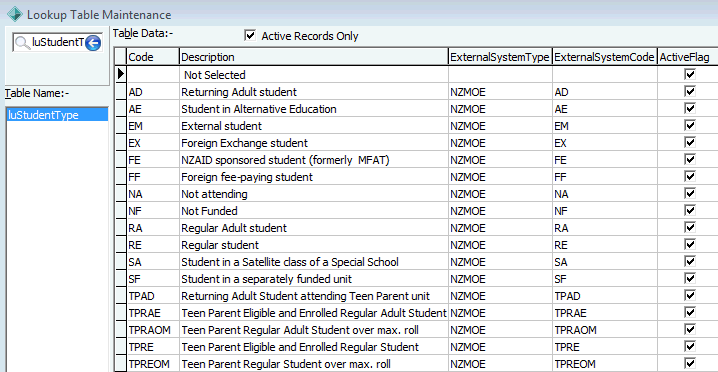Click the 'Table Data:-' label
The image size is (718, 372).
pos(143,33)
